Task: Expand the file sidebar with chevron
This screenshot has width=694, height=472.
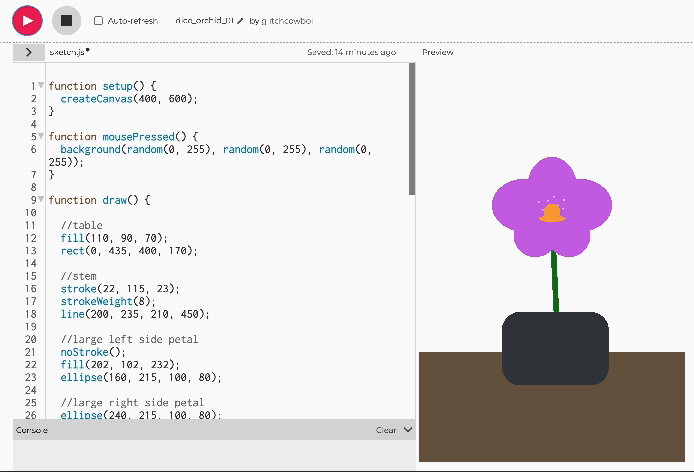Action: click(x=28, y=52)
